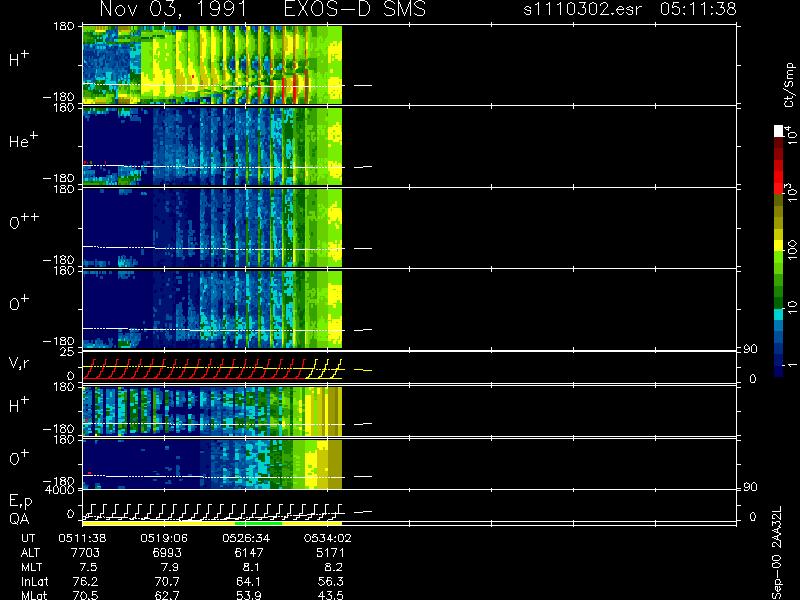Viewport: 800px width, 600px height.
Task: Click the 'He+' panel label
Action: [x=23, y=140]
